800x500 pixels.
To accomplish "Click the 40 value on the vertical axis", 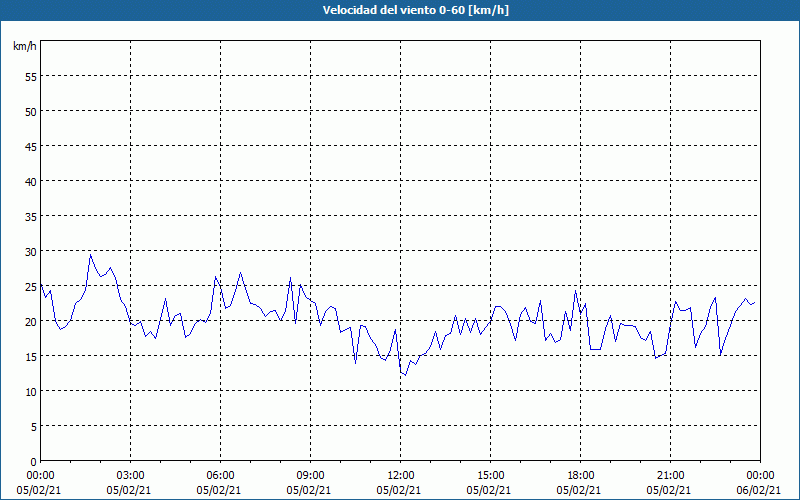I will [30, 181].
